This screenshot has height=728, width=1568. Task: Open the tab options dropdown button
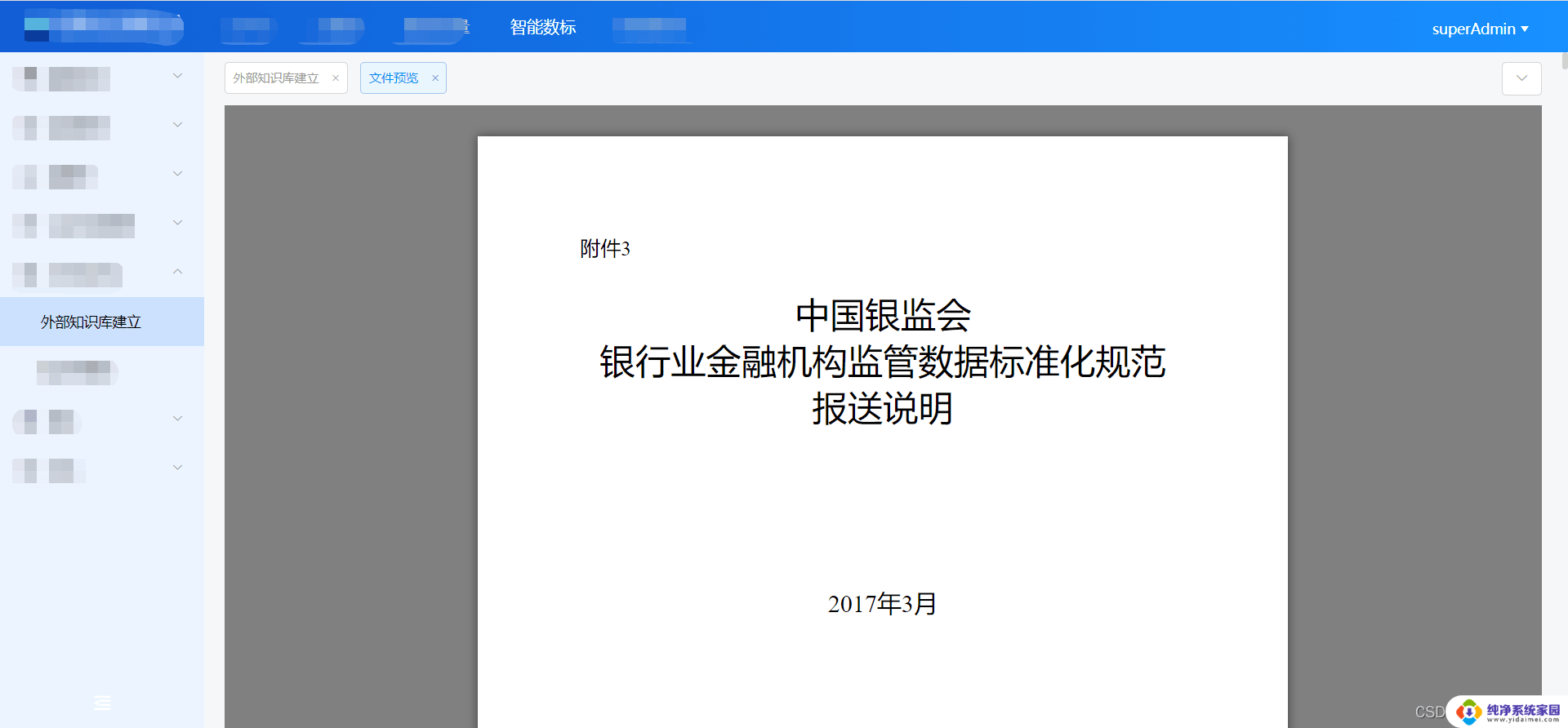pyautogui.click(x=1521, y=78)
